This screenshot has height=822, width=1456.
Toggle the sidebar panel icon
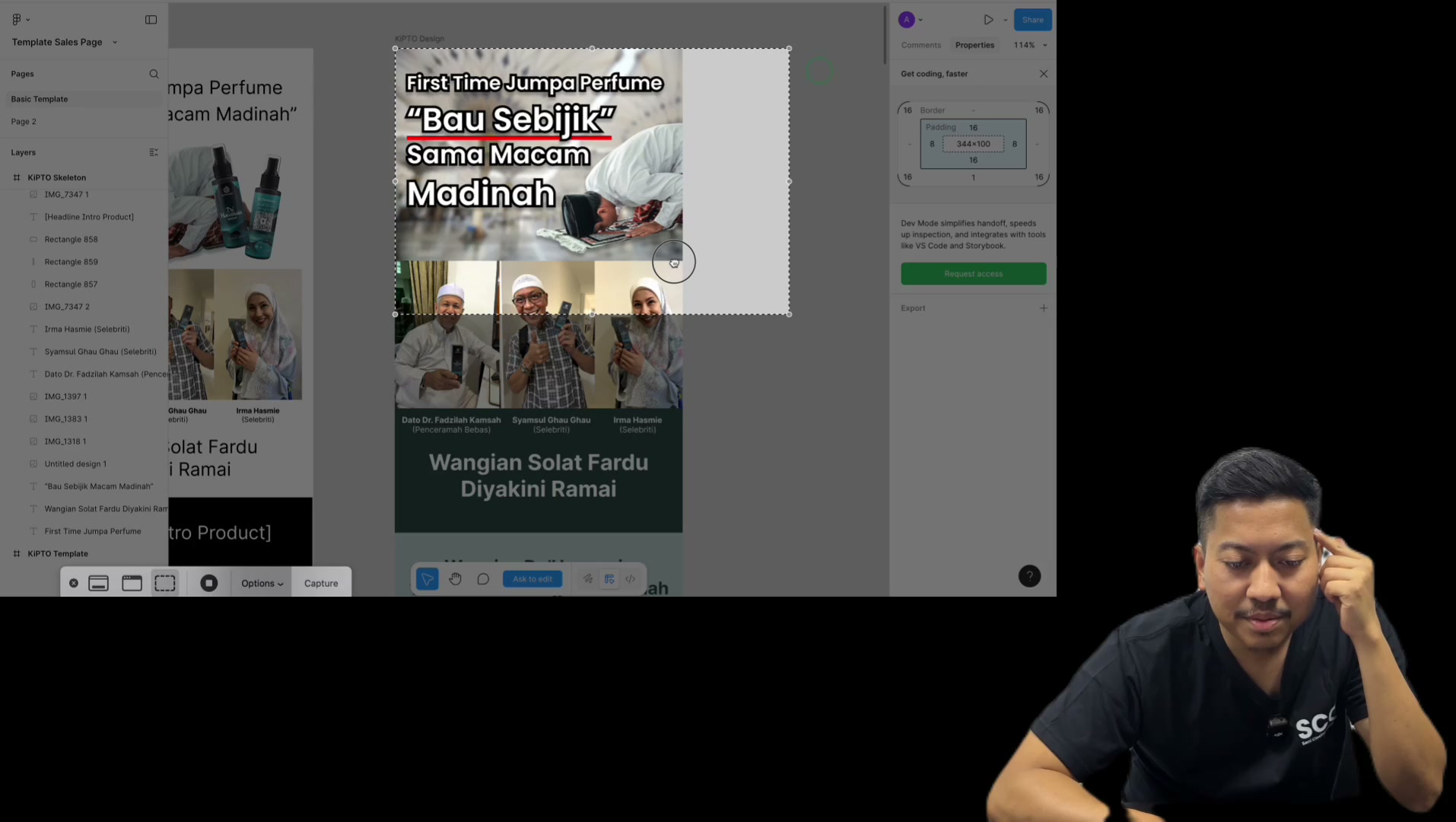tap(151, 20)
